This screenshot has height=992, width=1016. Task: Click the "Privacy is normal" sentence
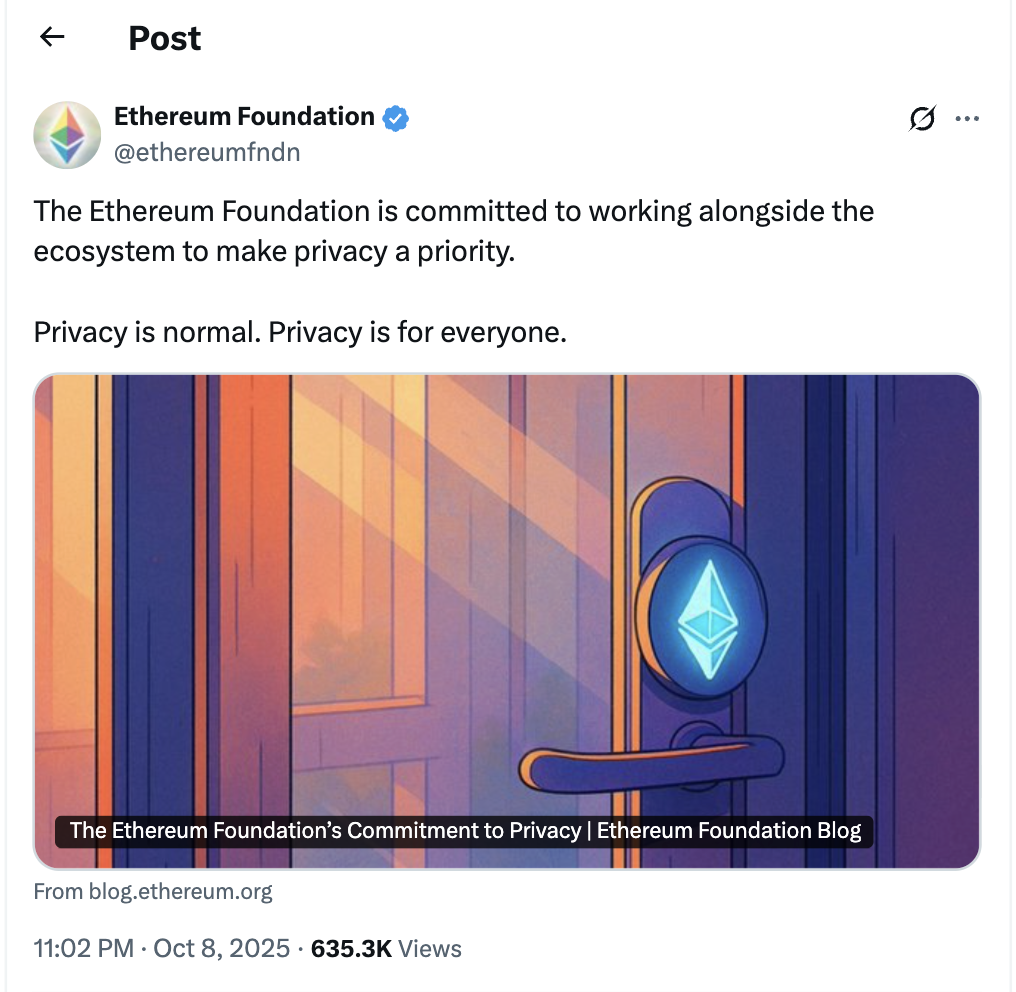coord(300,331)
